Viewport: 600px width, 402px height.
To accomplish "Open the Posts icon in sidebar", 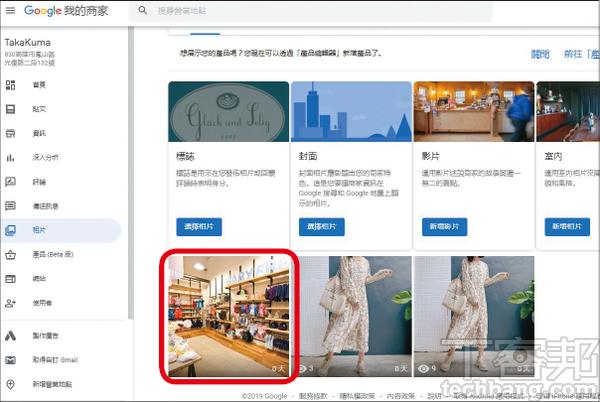I will point(10,109).
